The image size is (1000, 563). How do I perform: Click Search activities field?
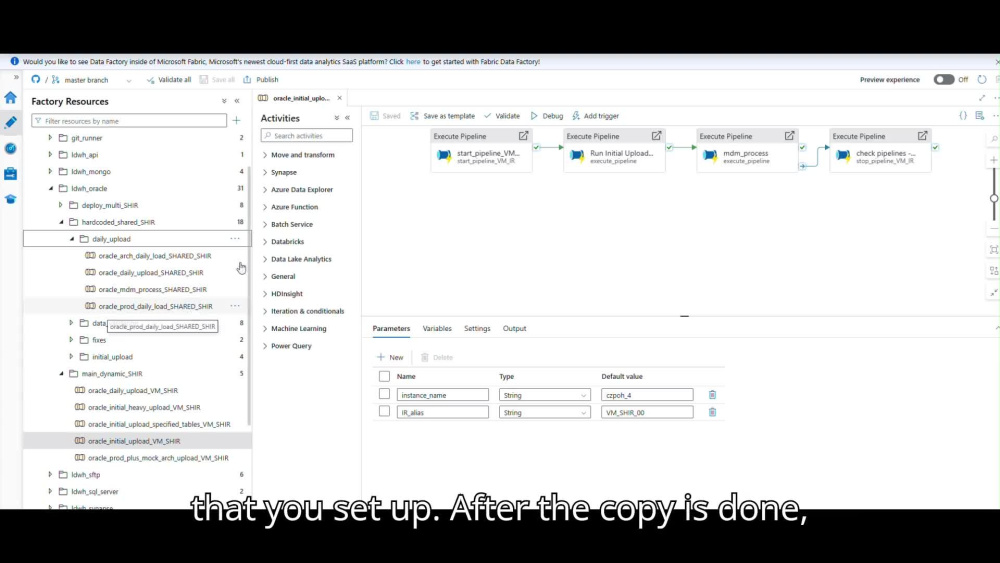[307, 136]
